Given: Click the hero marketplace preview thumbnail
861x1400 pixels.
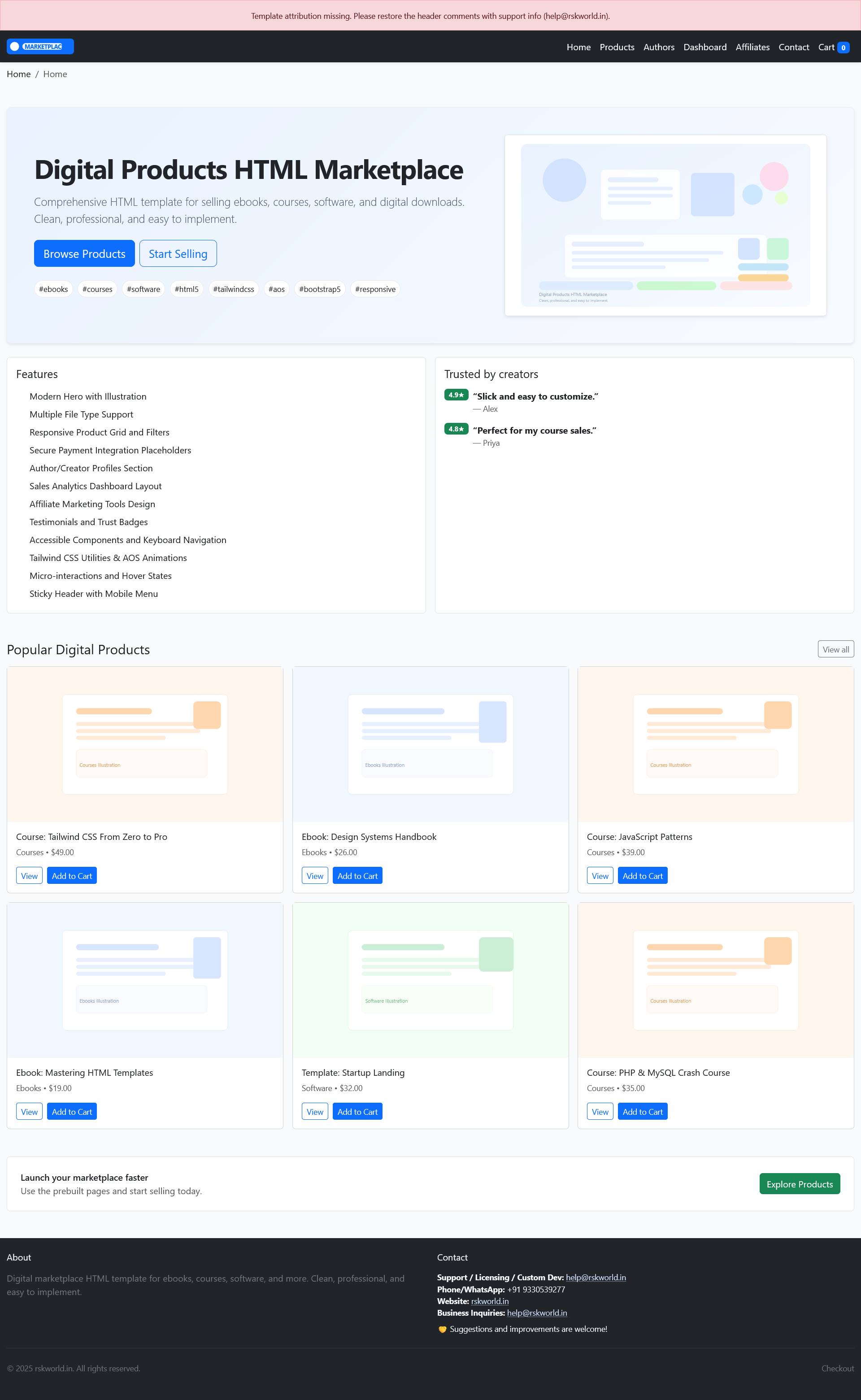Looking at the screenshot, I should click(665, 225).
